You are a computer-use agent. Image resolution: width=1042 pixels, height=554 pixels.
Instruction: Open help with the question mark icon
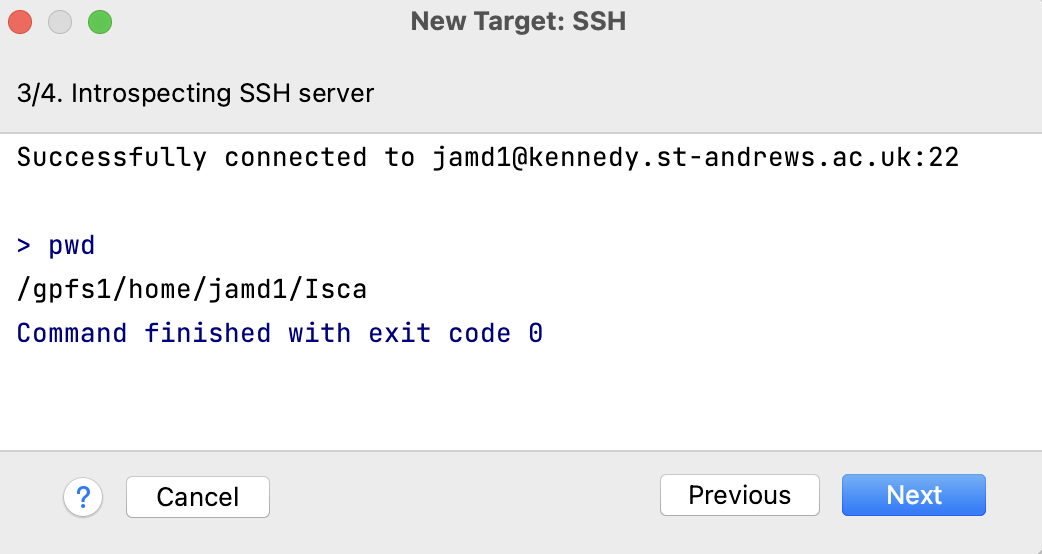(83, 497)
